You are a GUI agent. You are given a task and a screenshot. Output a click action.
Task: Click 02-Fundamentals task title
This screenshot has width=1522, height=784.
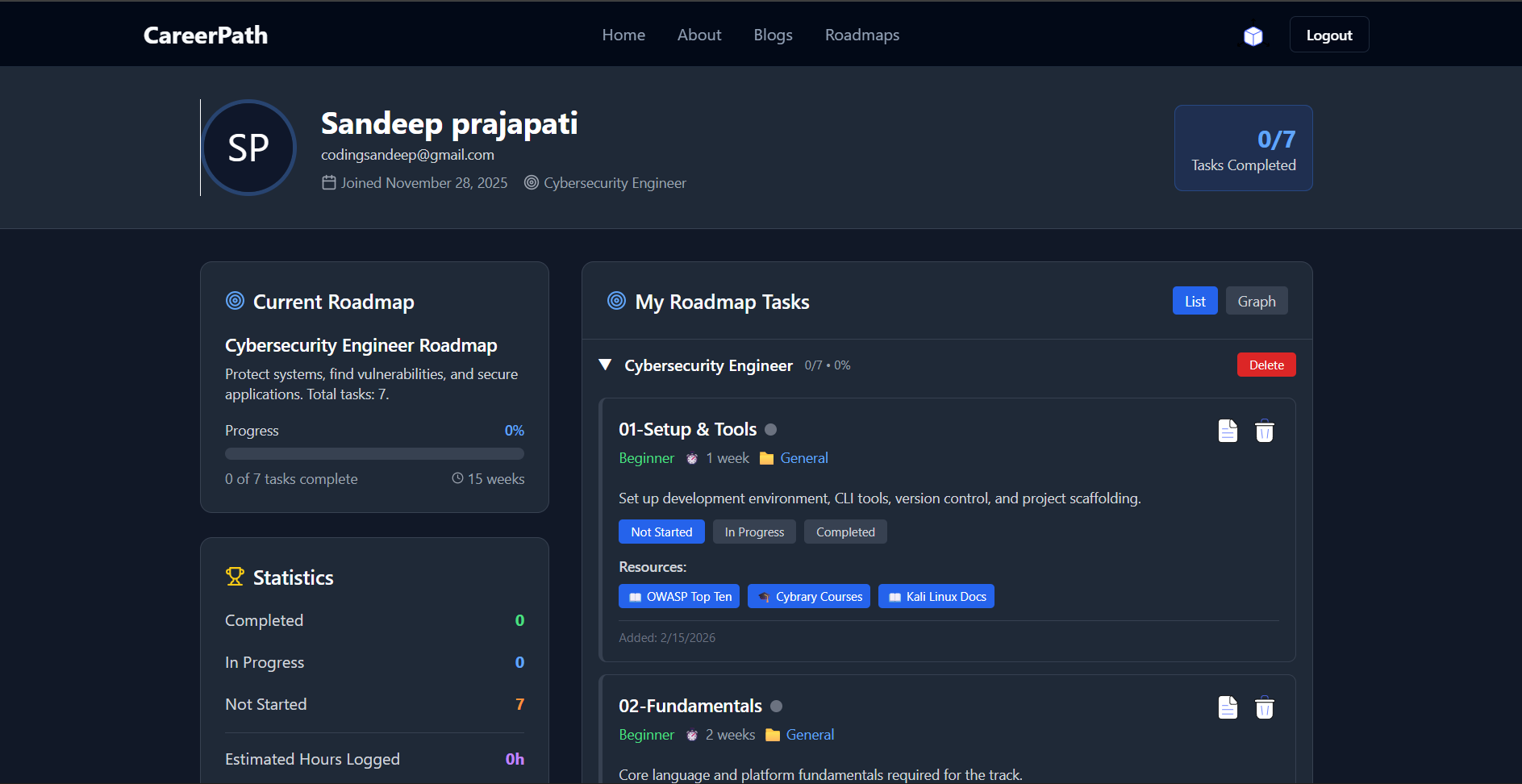[690, 706]
